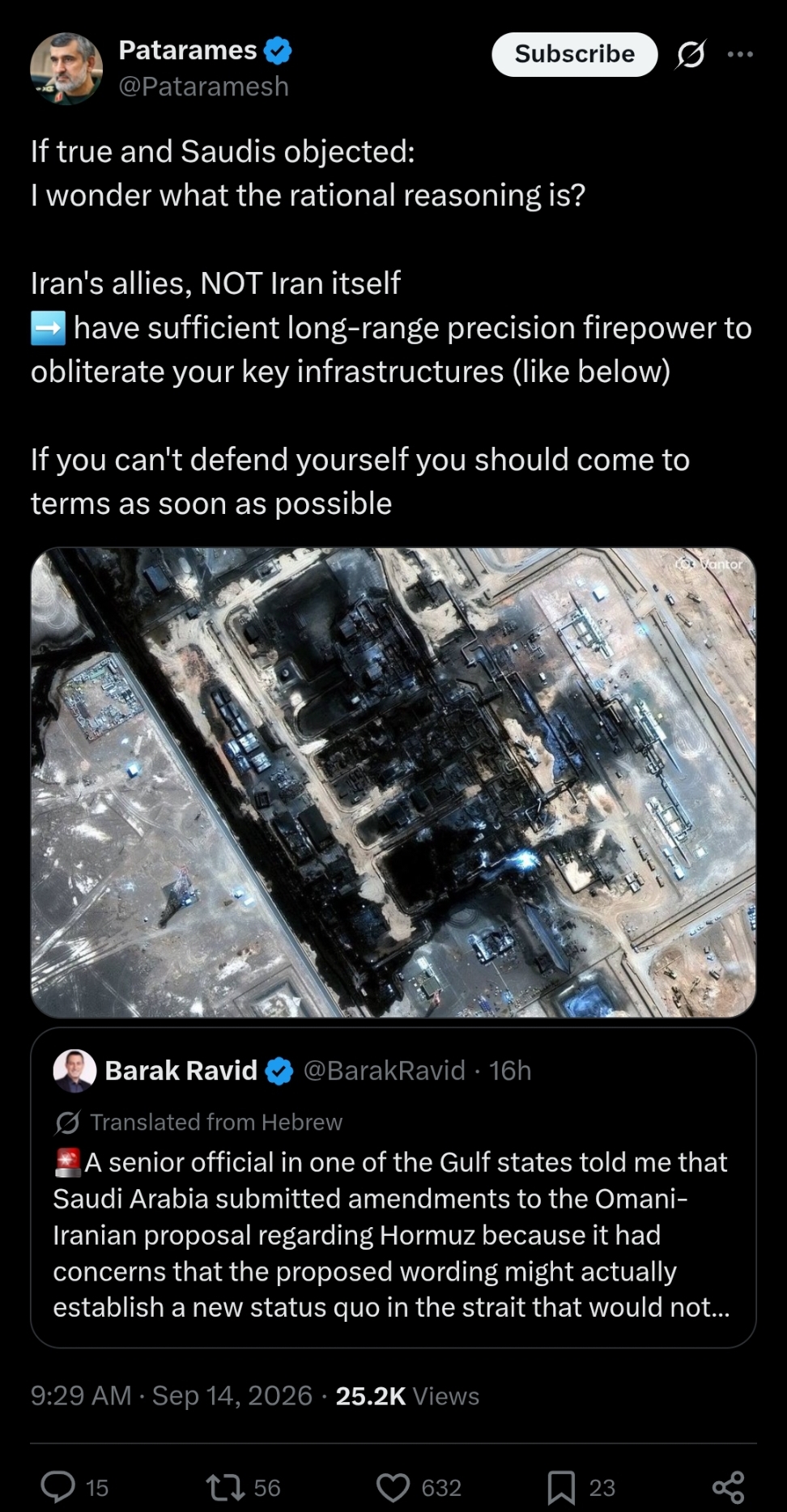The width and height of the screenshot is (787, 1512).
Task: Open the Grok slash icon near Subscribe
Action: pyautogui.click(x=690, y=54)
